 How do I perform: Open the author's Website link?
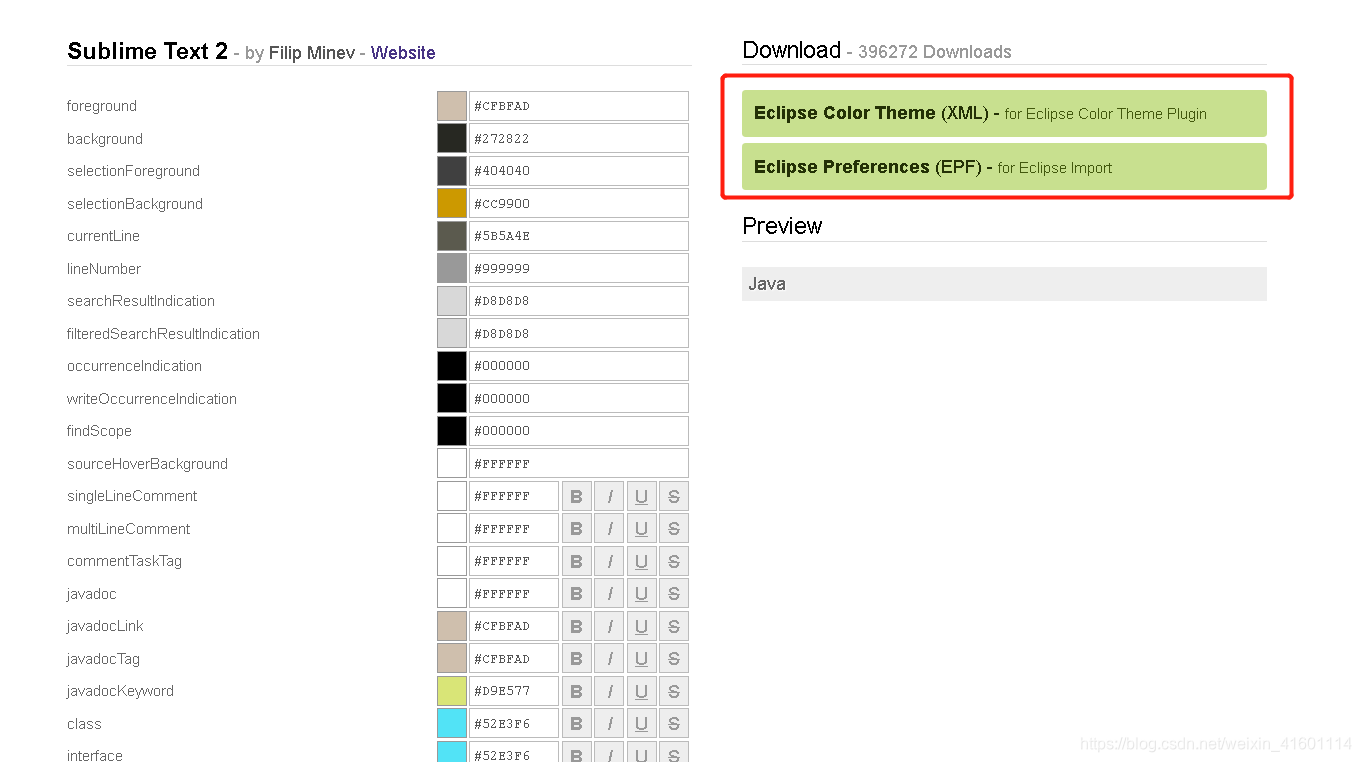403,53
